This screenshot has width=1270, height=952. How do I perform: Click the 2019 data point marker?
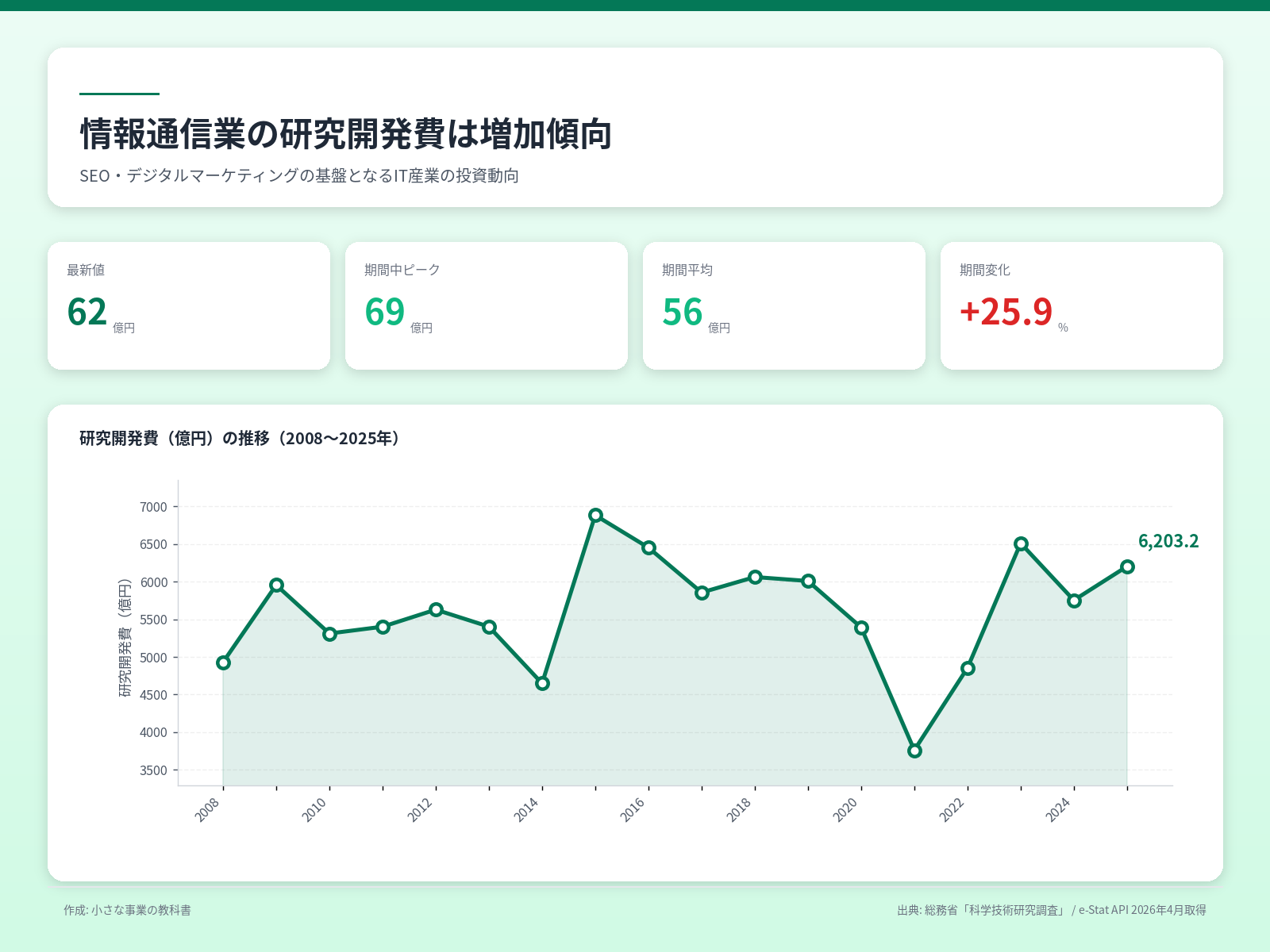809,581
